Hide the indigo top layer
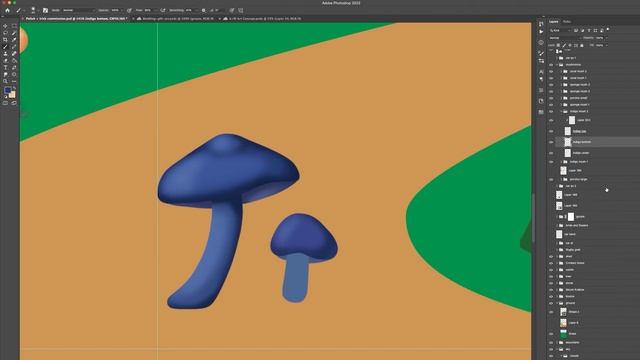This screenshot has height=360, width=640. click(551, 131)
